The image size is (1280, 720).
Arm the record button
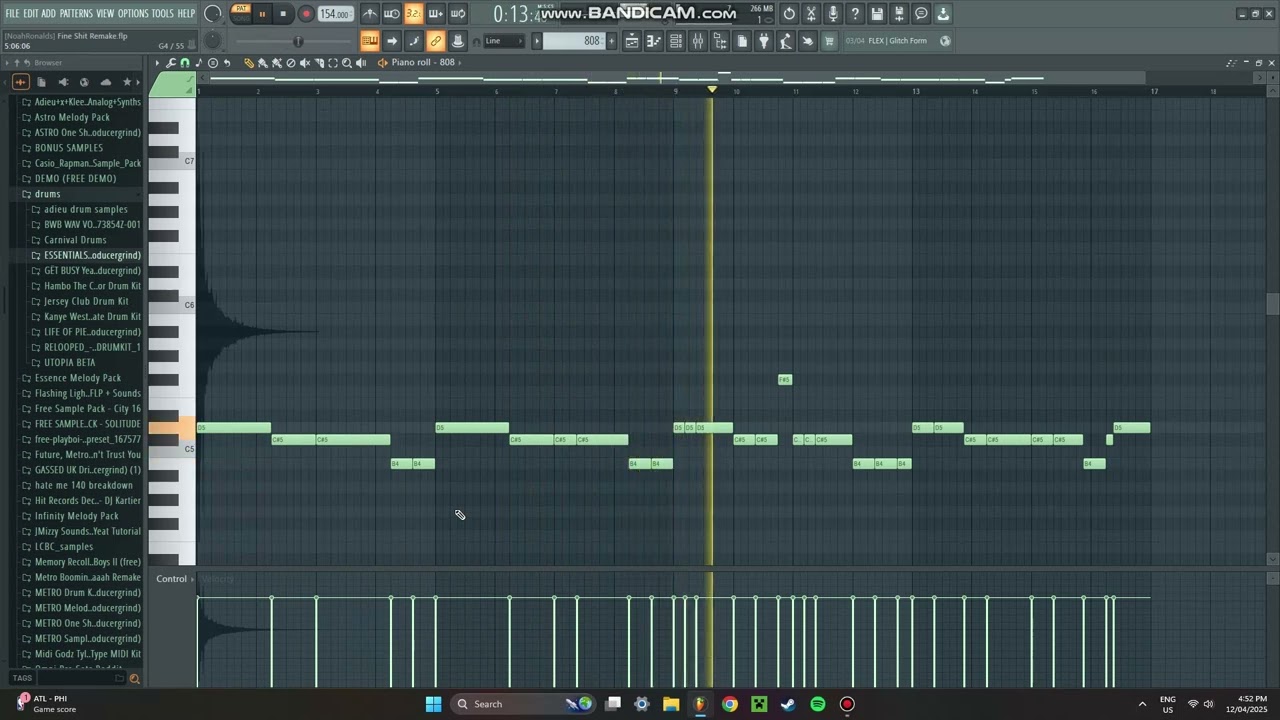(306, 14)
